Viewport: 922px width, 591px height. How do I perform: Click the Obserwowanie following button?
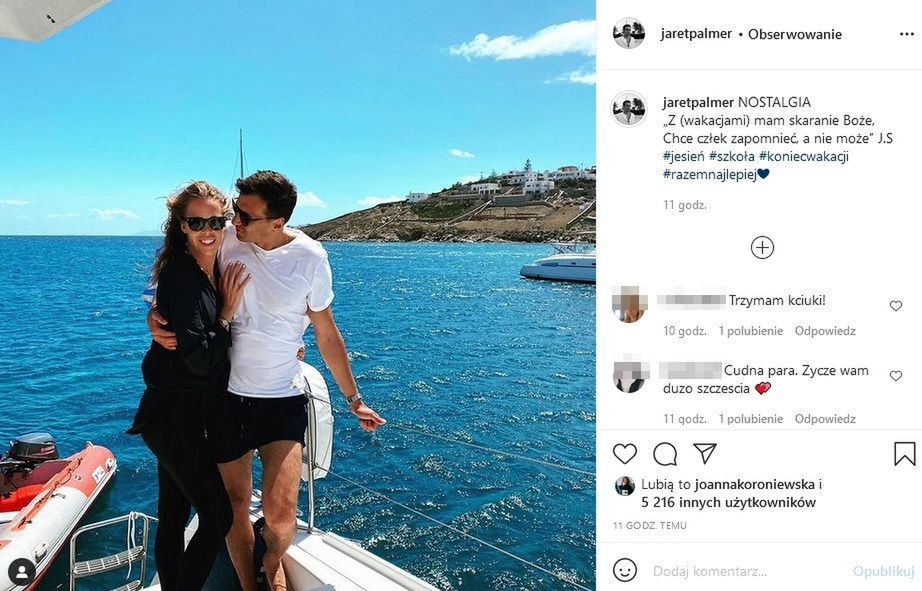click(x=794, y=35)
